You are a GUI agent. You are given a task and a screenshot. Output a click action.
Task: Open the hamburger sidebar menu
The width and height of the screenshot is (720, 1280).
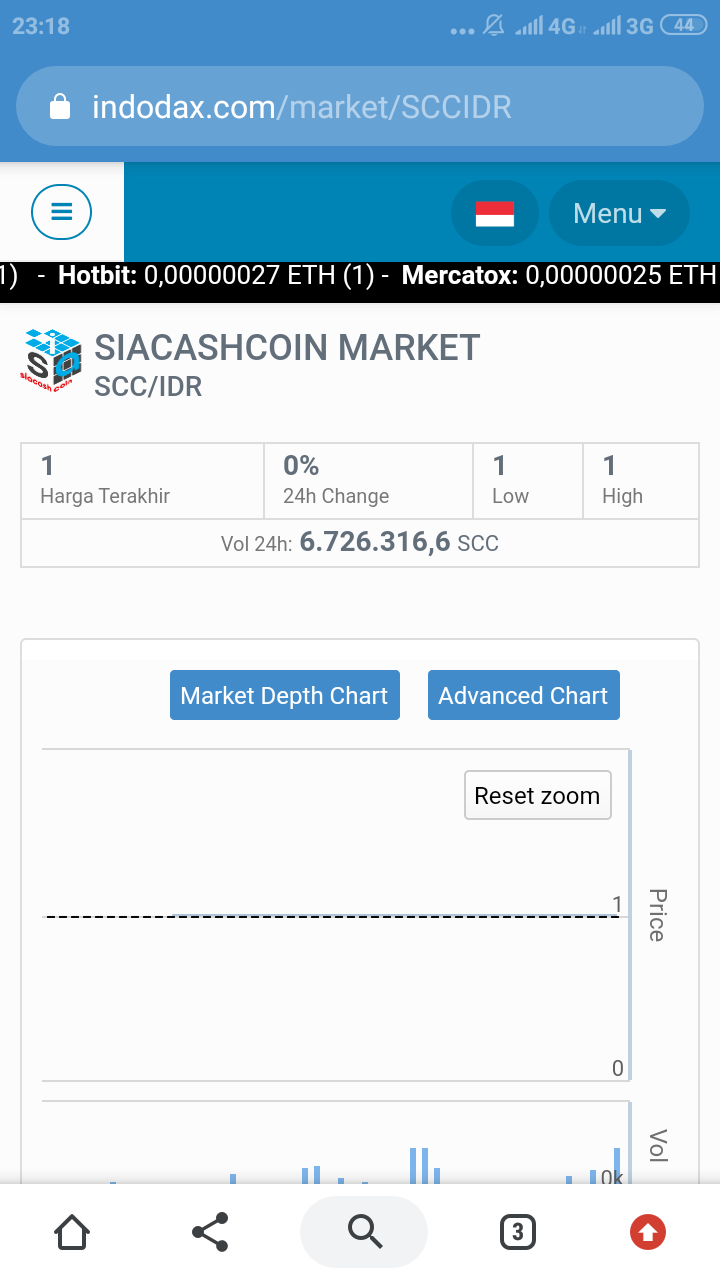(x=61, y=212)
